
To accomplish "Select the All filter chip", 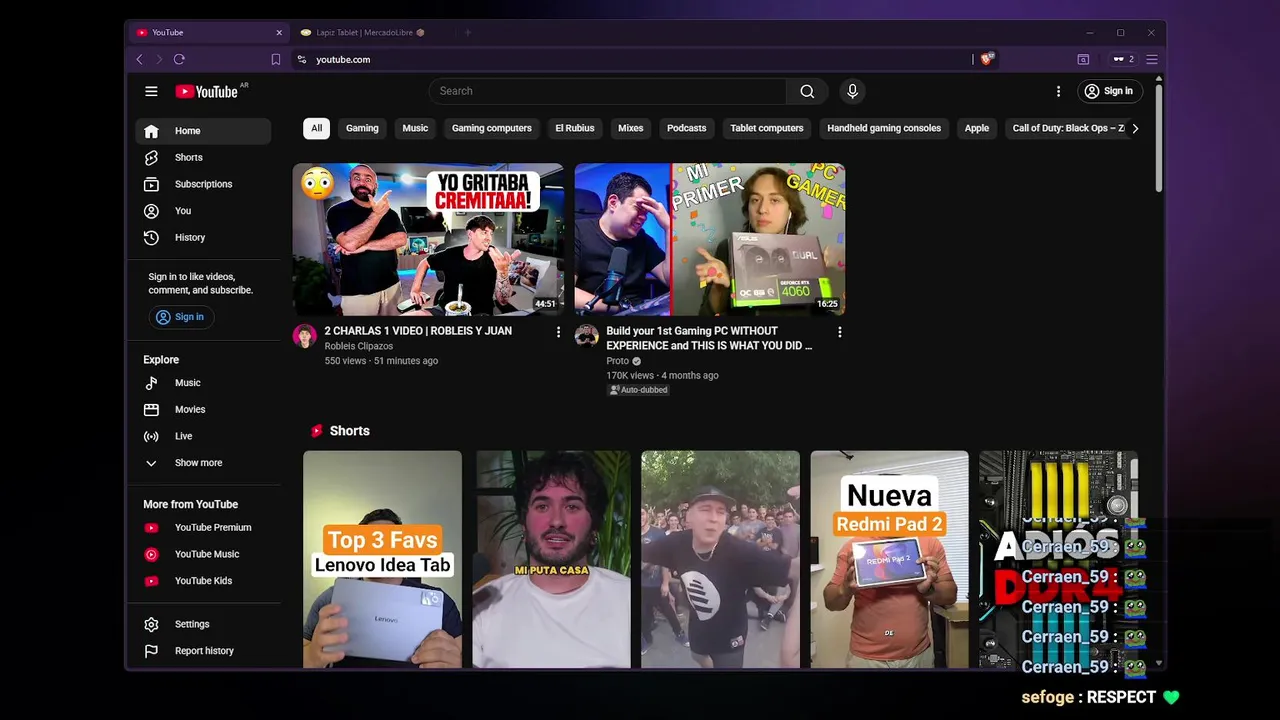I will coord(316,128).
